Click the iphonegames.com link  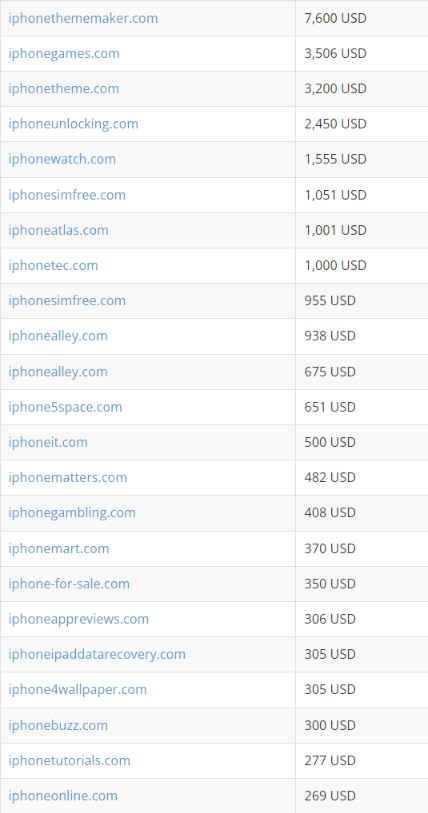64,53
